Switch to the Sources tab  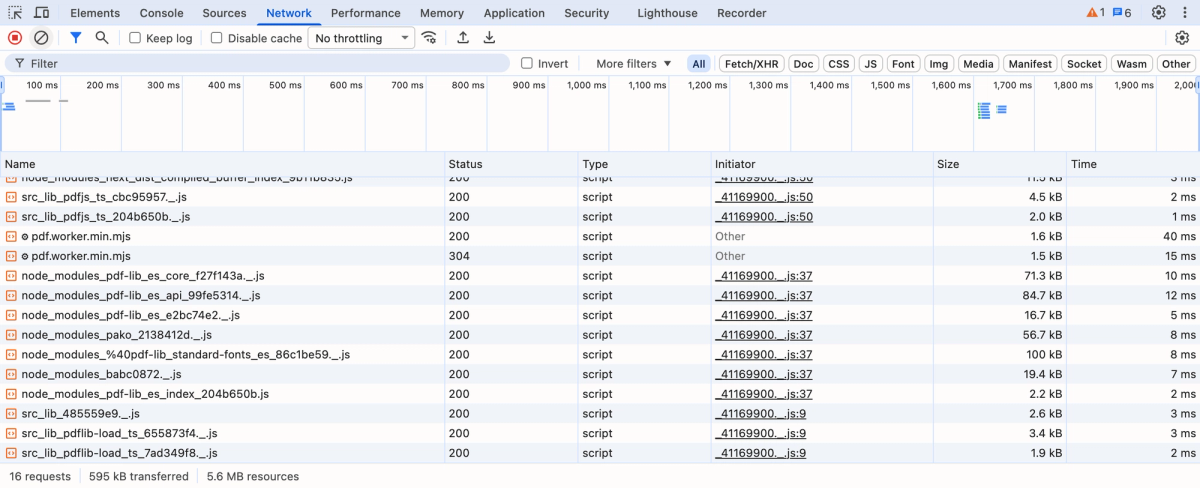224,13
